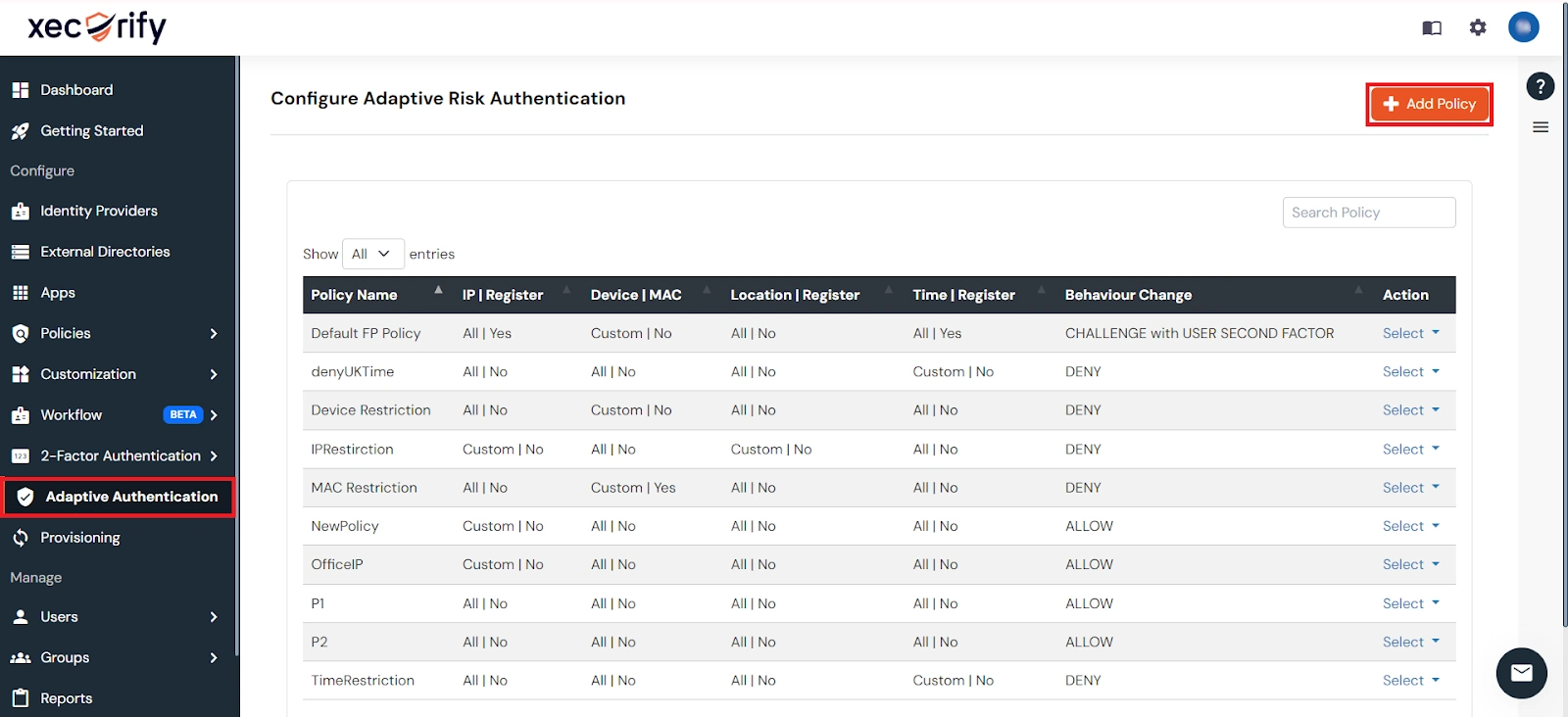The image size is (1568, 717).
Task: Click the Dashboard grid icon
Action: [21, 90]
